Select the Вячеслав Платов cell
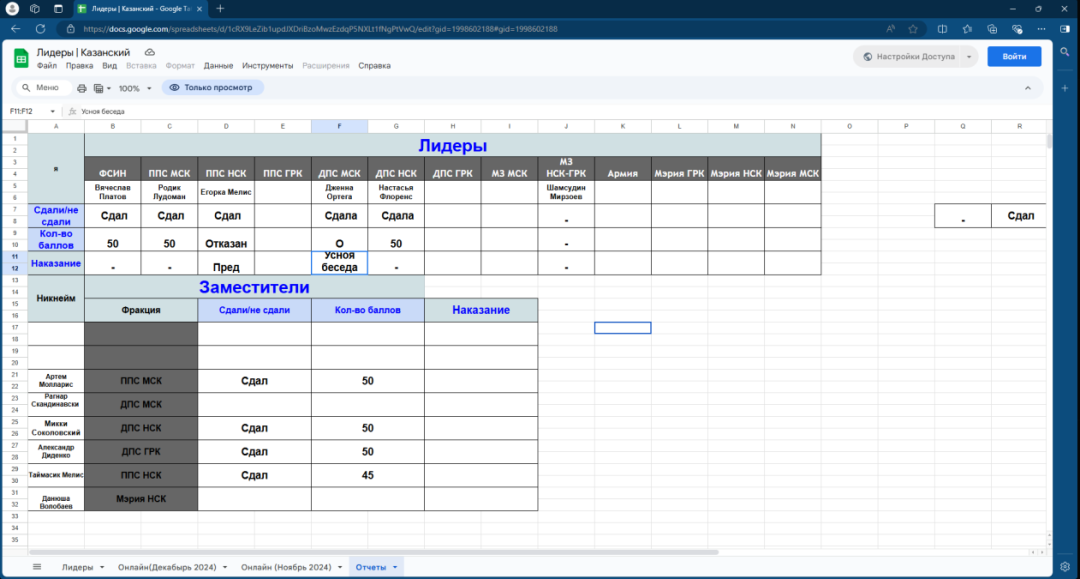Screen dimensions: 1080x579 [x=113, y=192]
